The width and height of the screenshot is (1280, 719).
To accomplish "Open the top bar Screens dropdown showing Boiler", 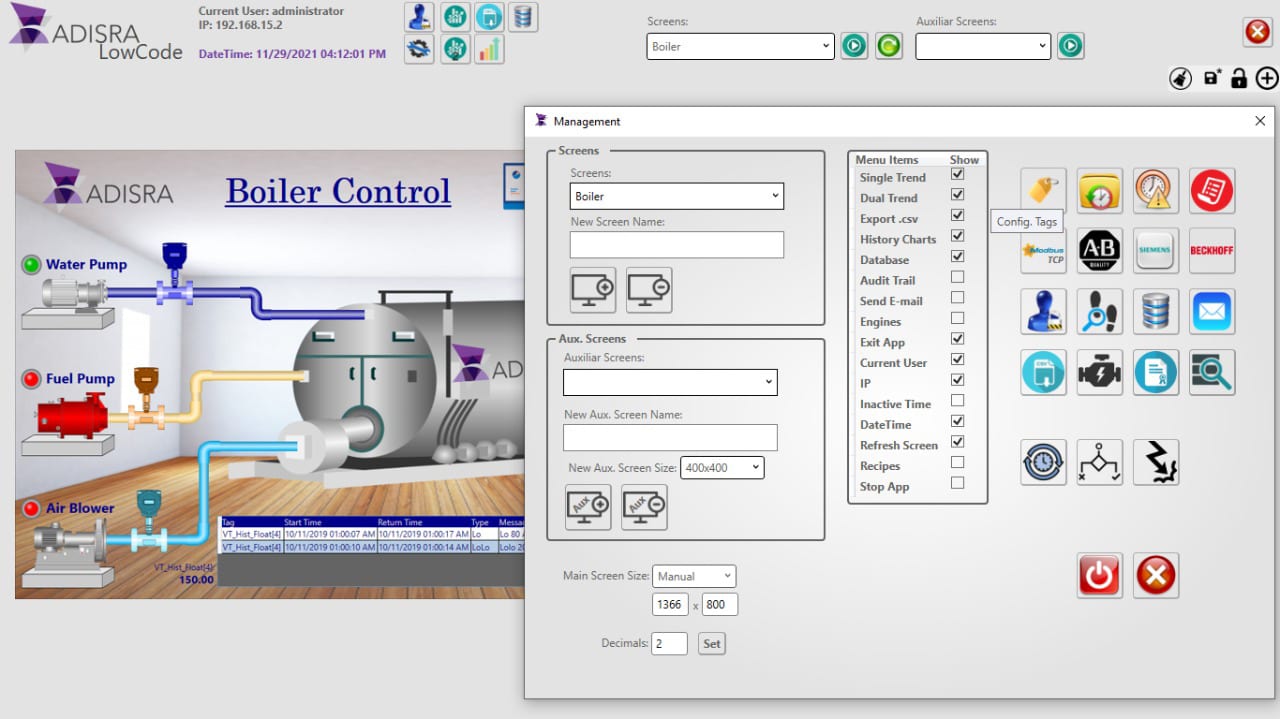I will (x=740, y=46).
